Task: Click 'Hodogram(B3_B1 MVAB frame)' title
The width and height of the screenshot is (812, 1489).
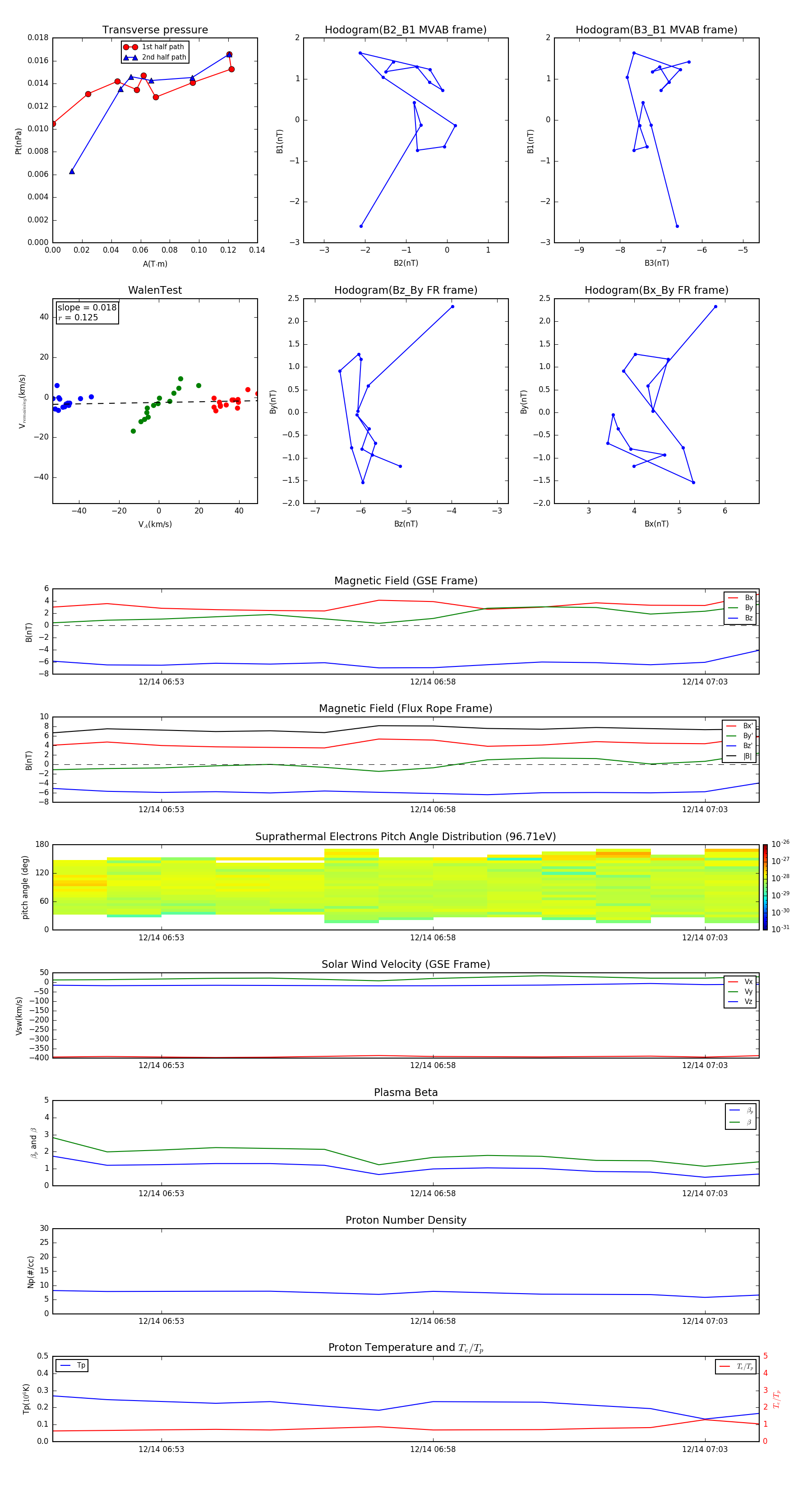Action: [656, 29]
